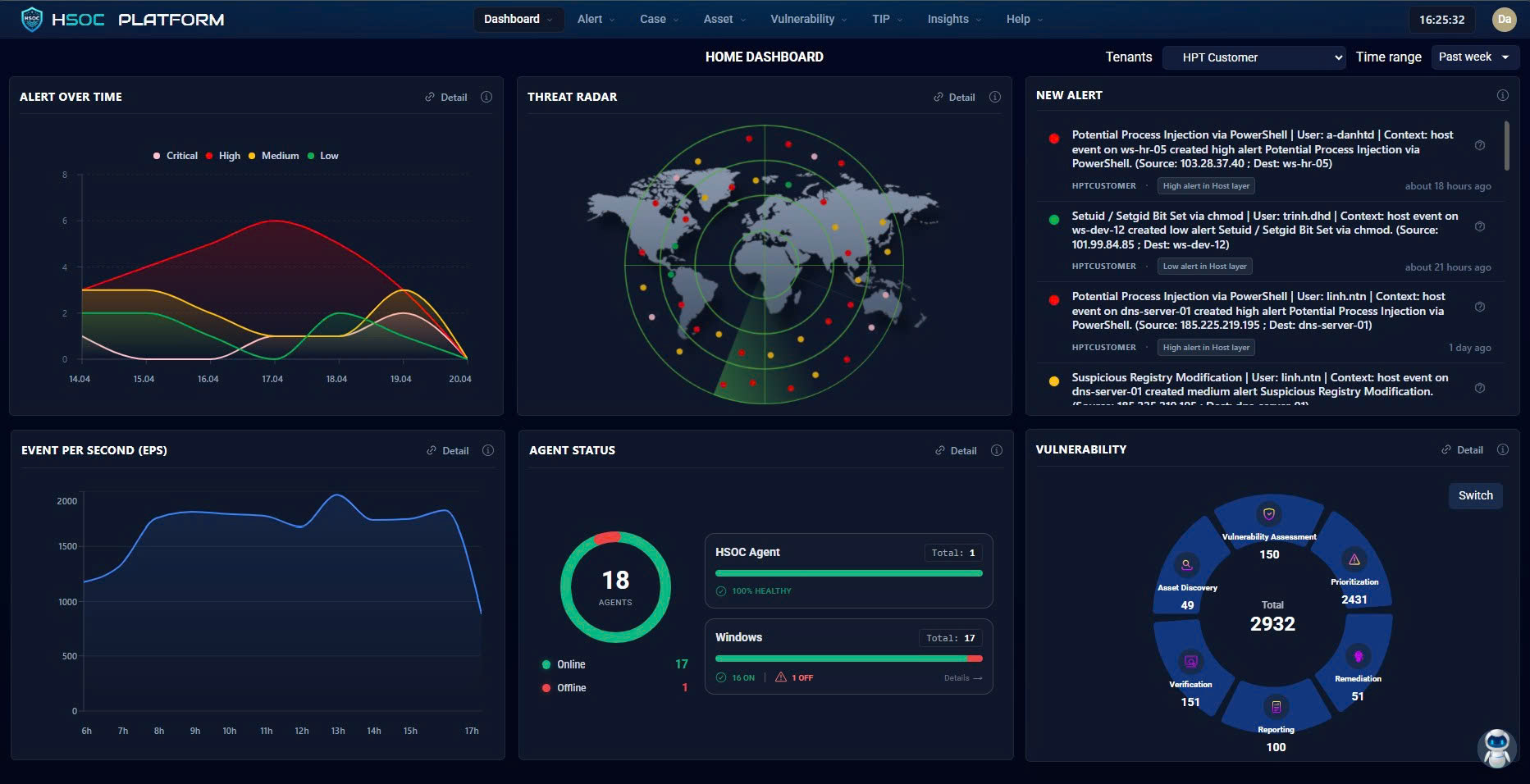The height and width of the screenshot is (784, 1530).
Task: Hide the Medium series in chart legend
Action: [273, 156]
